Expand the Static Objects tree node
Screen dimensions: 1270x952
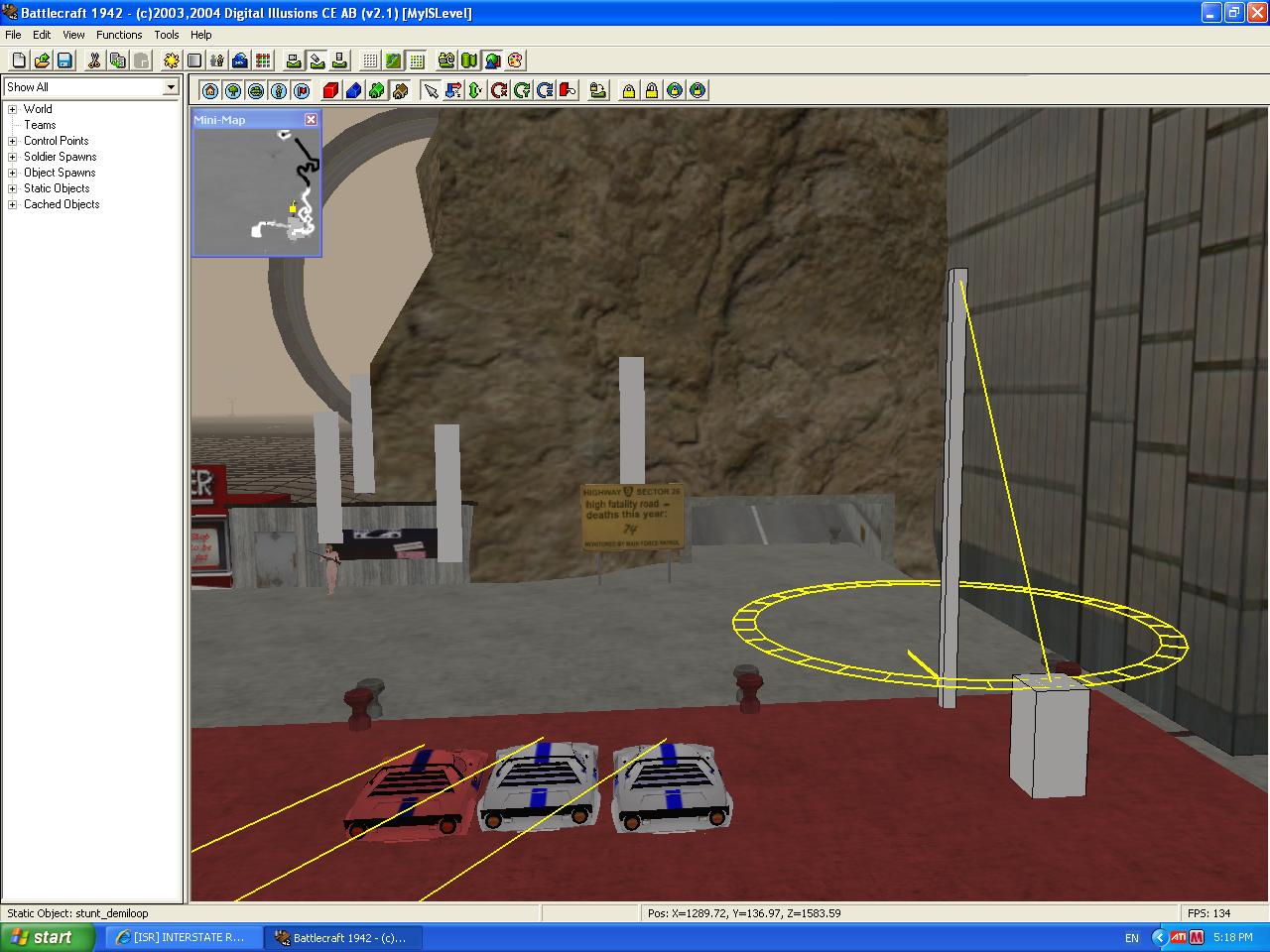13,188
